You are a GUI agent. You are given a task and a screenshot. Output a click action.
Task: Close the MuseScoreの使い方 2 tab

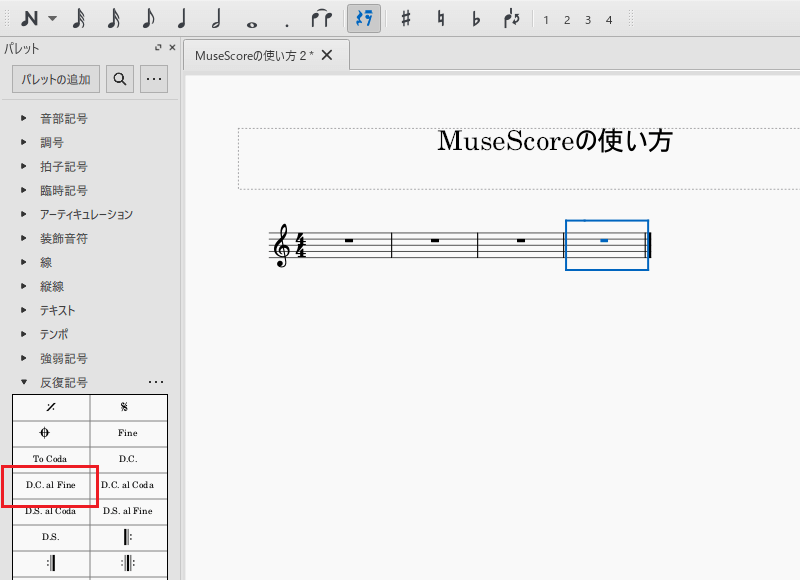327,55
